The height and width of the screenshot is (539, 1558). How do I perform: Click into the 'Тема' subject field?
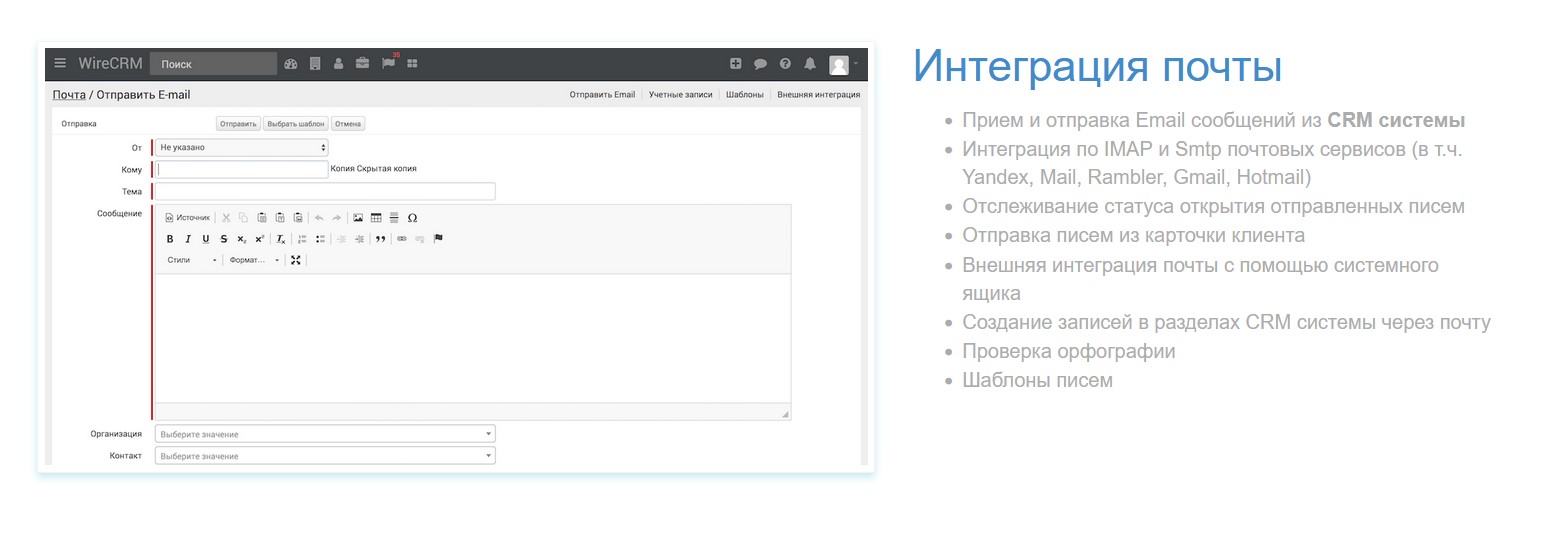click(325, 192)
